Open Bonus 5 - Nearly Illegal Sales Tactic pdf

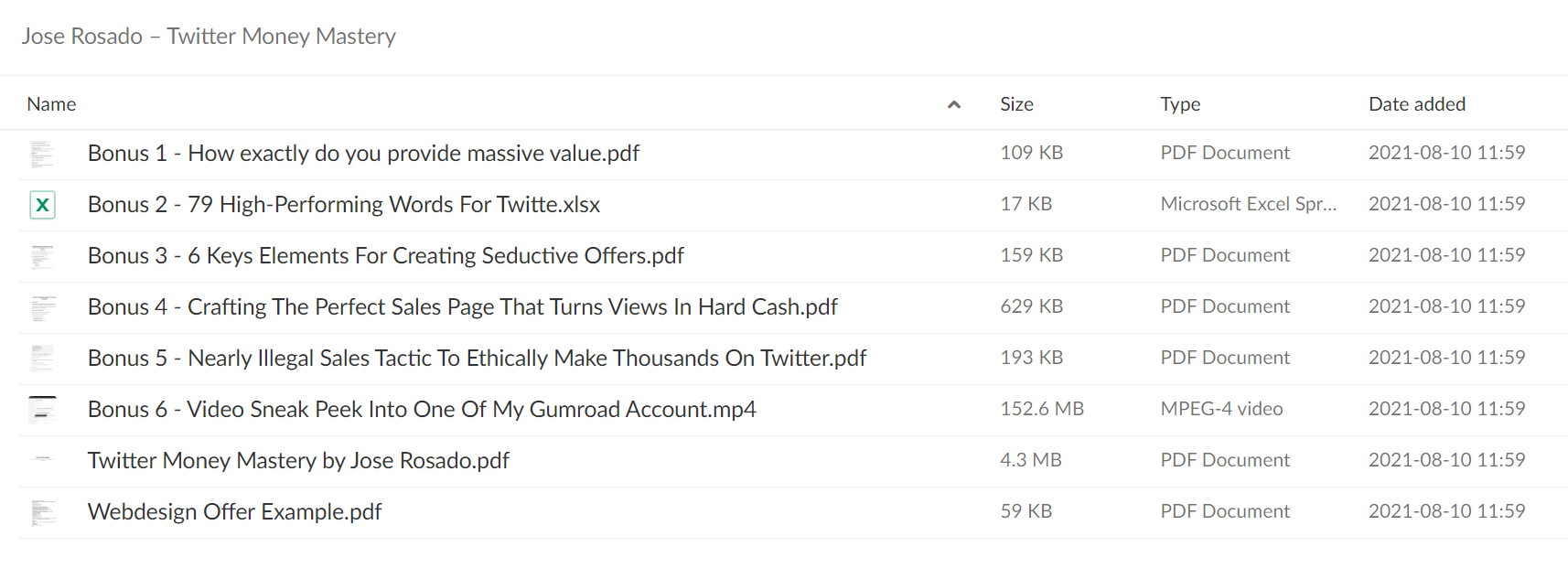[477, 359]
